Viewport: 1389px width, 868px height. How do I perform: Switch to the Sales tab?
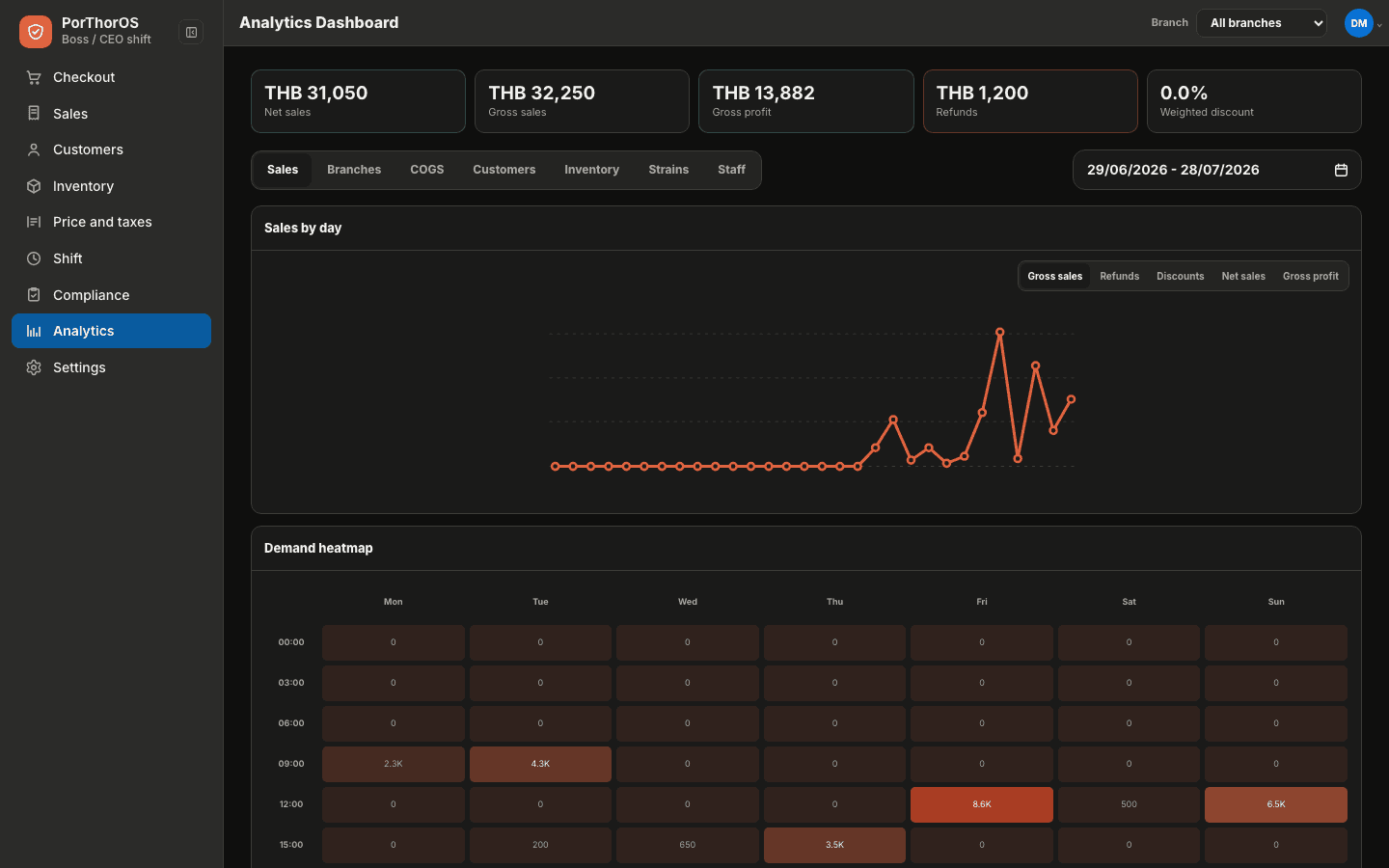tap(283, 170)
